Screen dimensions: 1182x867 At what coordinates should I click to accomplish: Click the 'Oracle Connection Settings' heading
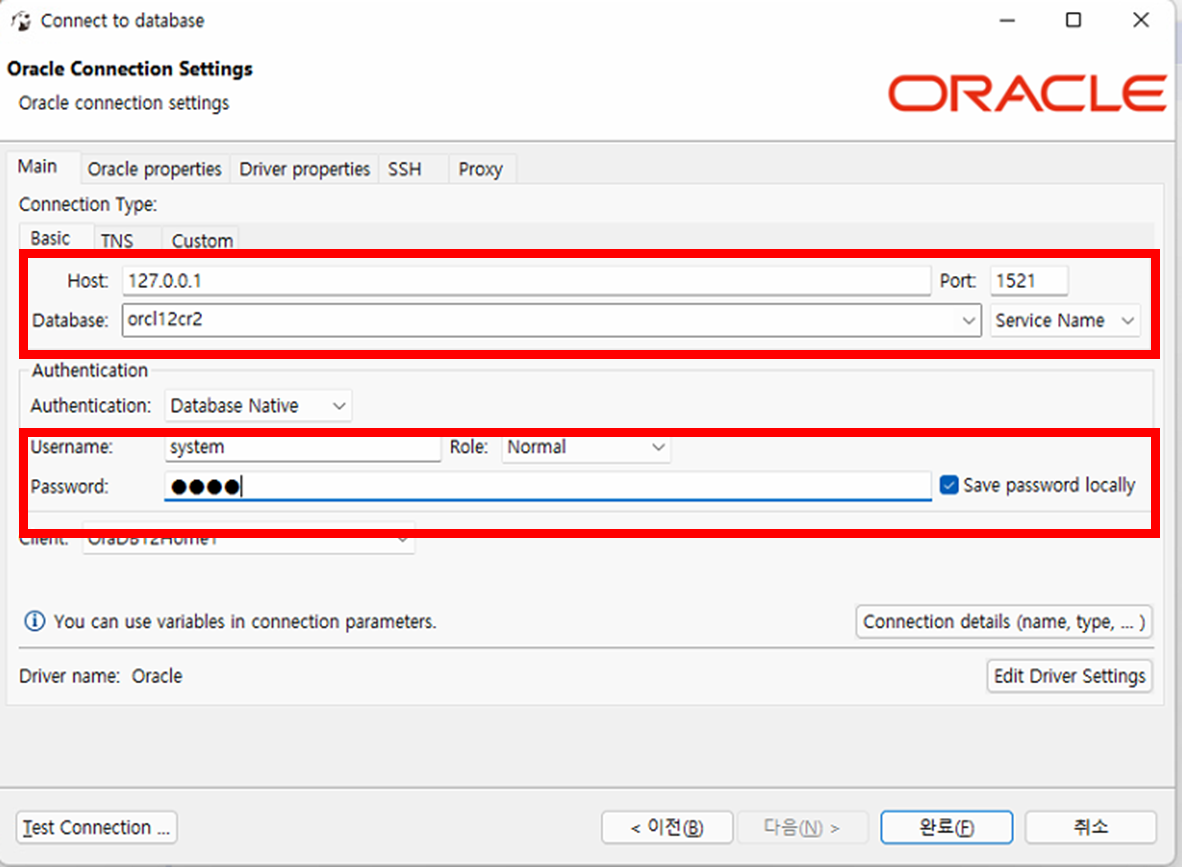tap(130, 69)
